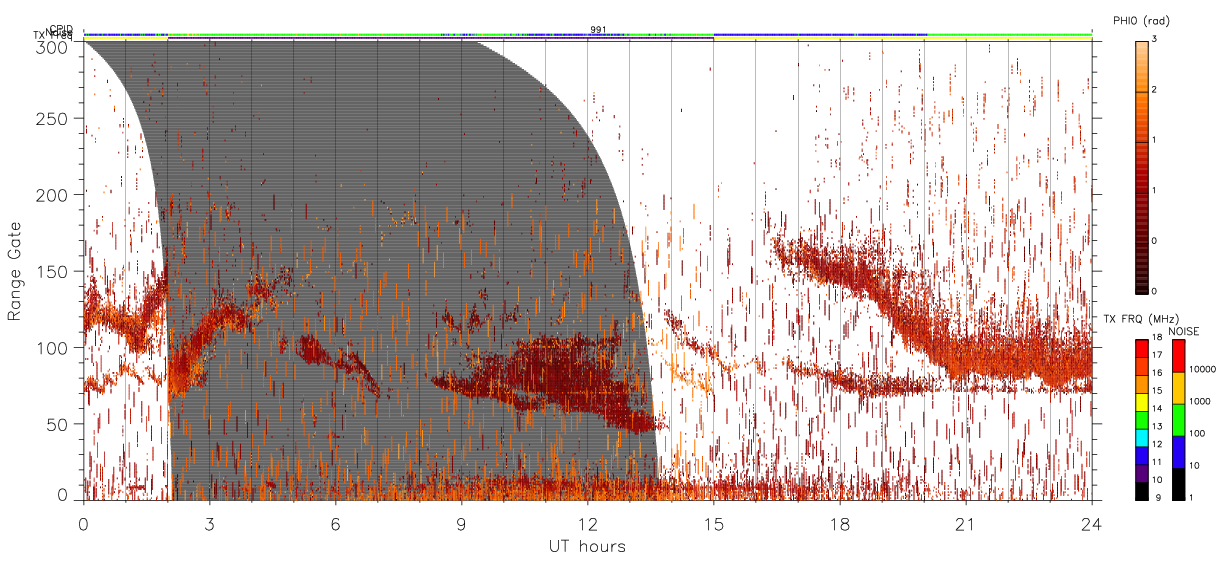Click TX FRQ legend label '14'
Screen dimensions: 1228x567
pos(1156,408)
